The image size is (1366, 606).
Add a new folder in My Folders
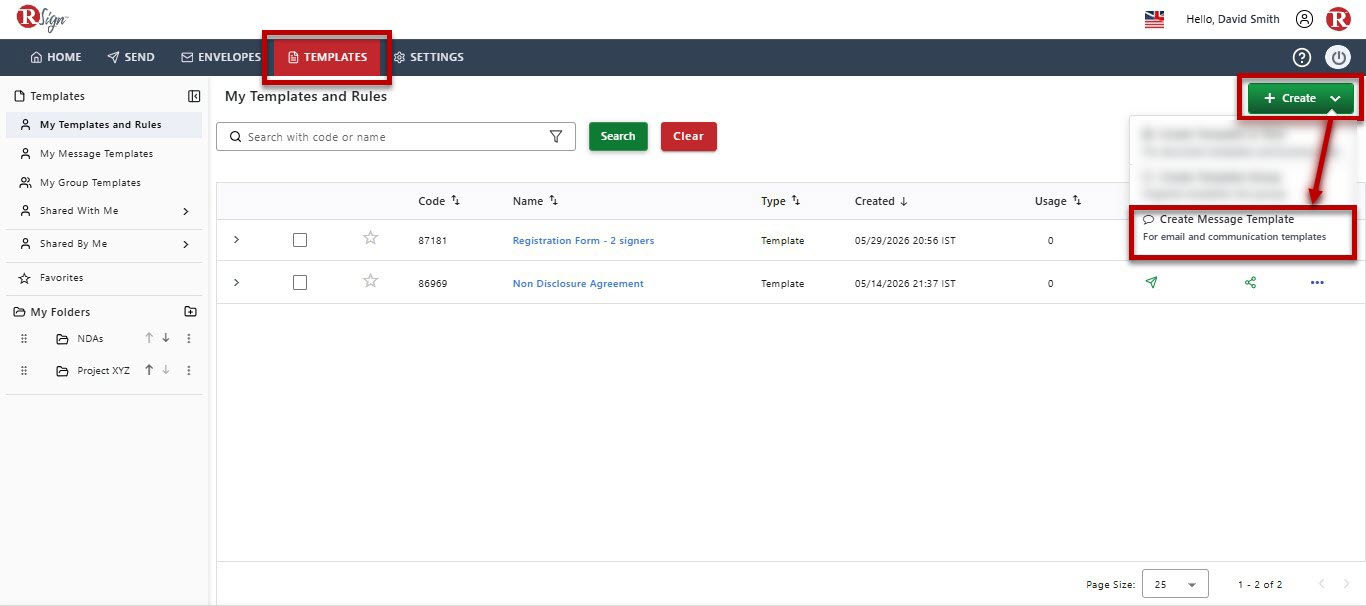191,312
